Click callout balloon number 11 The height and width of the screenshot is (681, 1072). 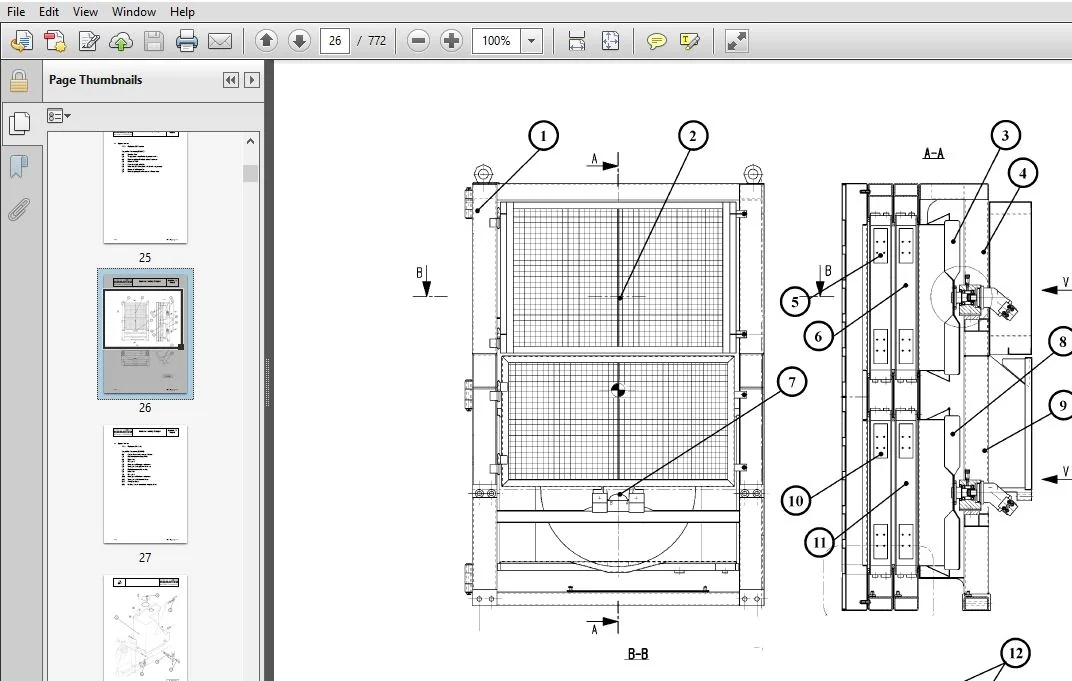(820, 544)
